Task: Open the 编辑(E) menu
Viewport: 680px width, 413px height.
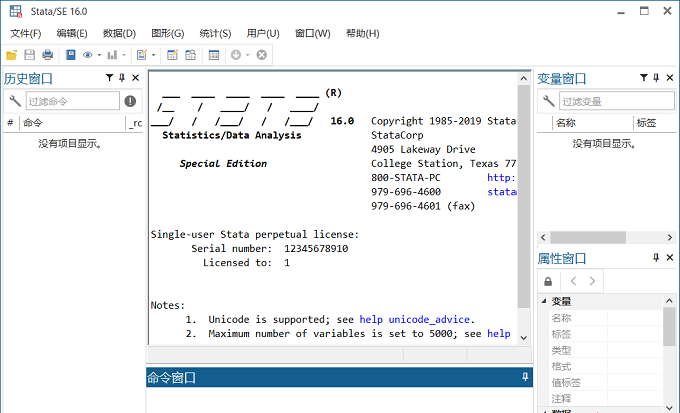Action: coord(72,33)
